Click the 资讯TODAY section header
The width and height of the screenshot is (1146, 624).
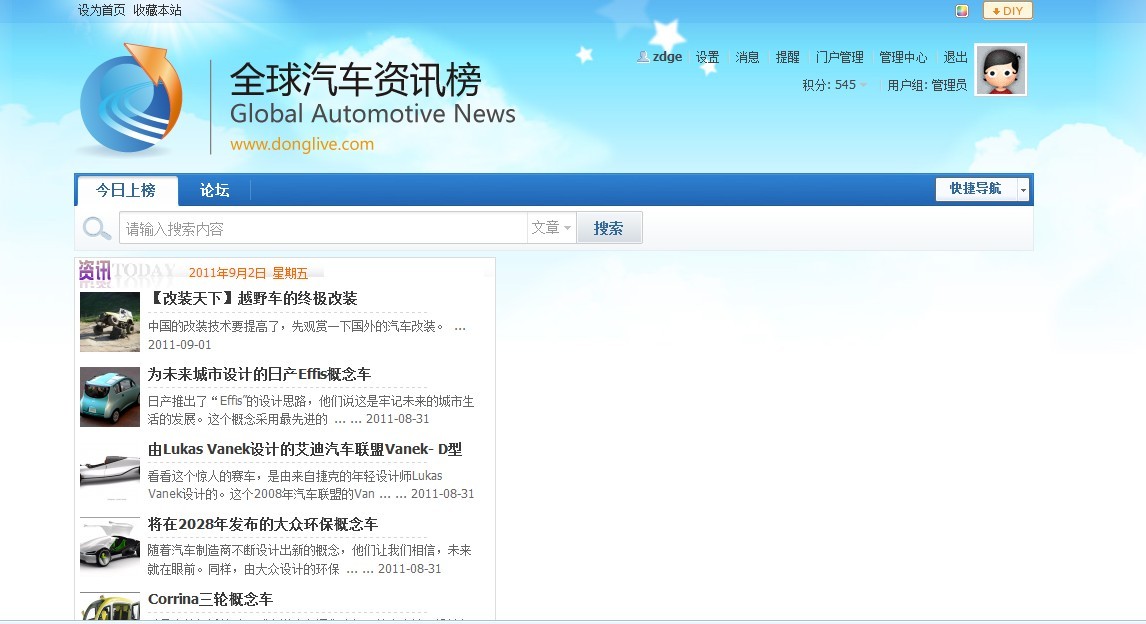[127, 271]
